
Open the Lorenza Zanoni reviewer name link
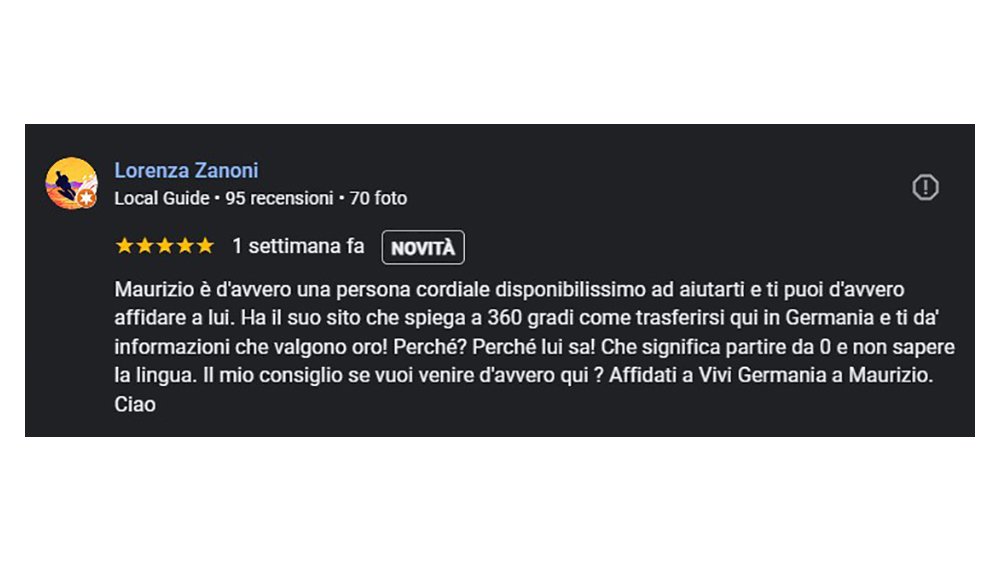(x=186, y=171)
